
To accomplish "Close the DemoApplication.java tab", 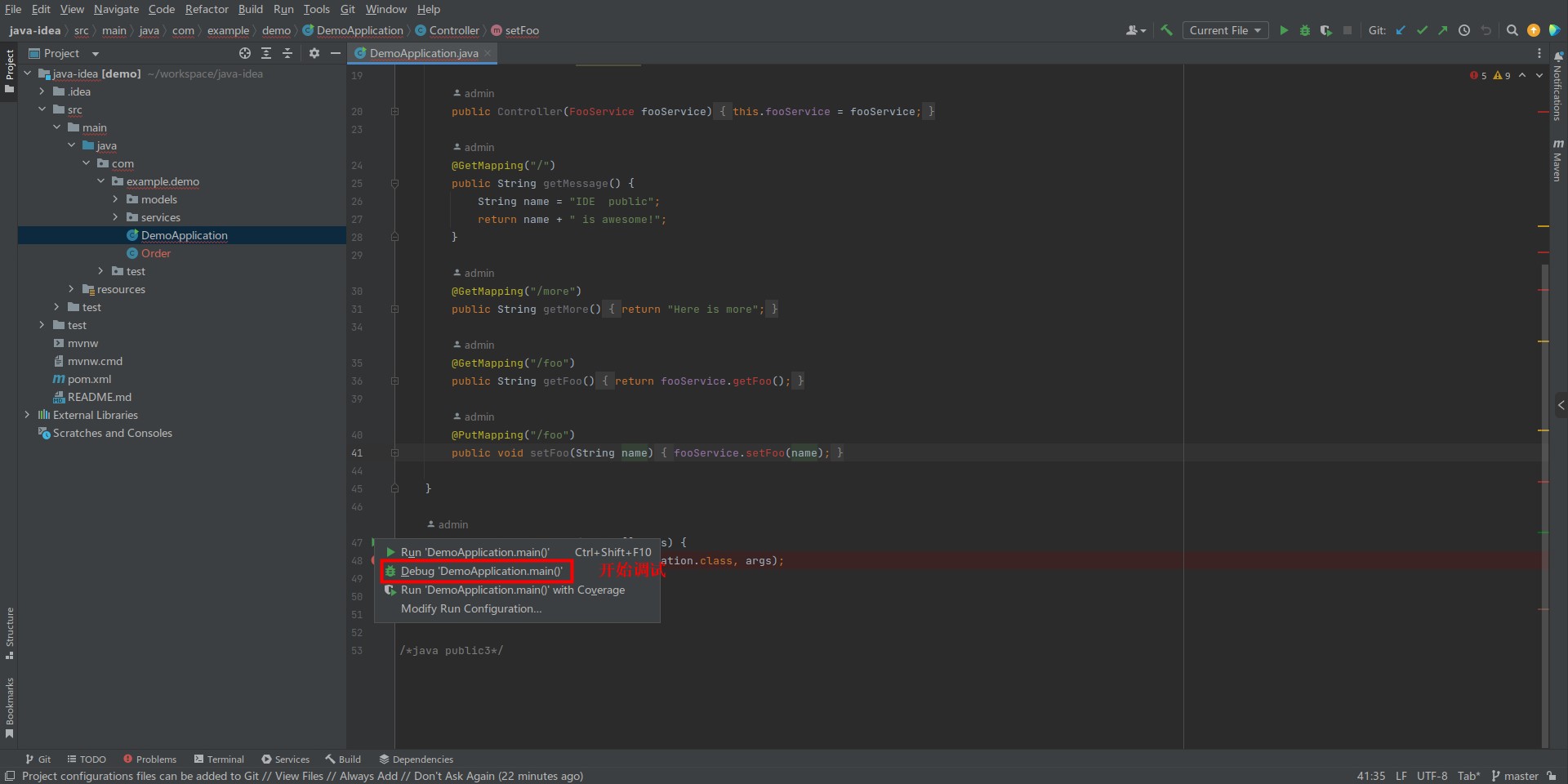I will coord(488,53).
